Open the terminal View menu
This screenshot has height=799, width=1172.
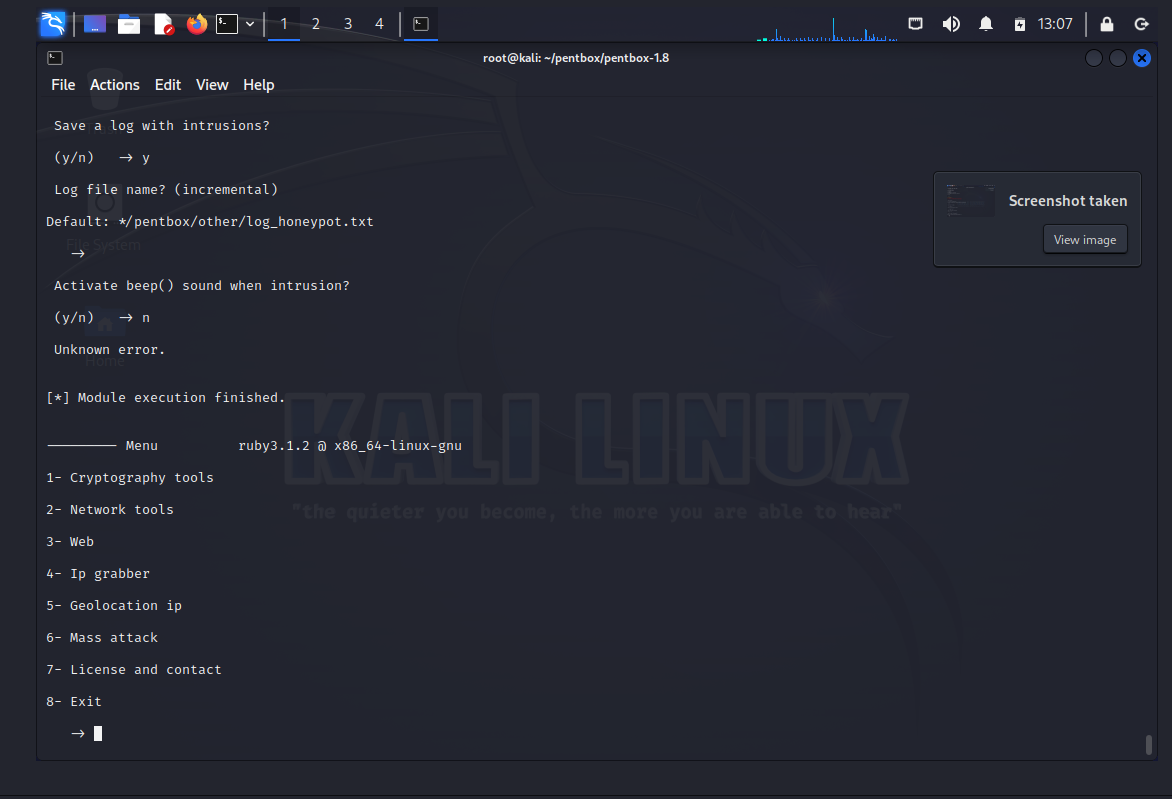(212, 85)
